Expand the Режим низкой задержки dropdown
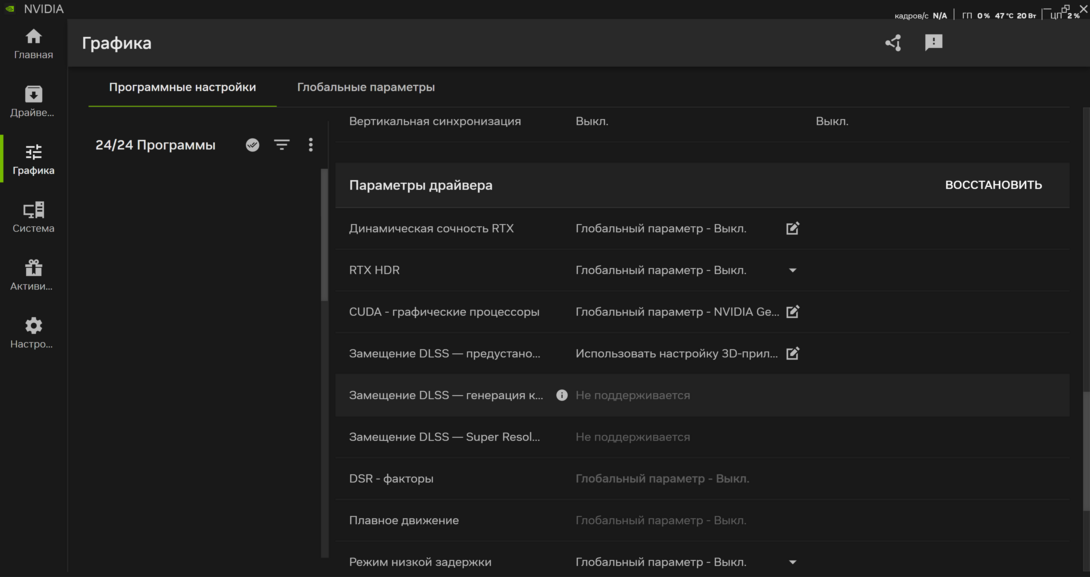Viewport: 1090px width, 577px height. pyautogui.click(x=792, y=562)
